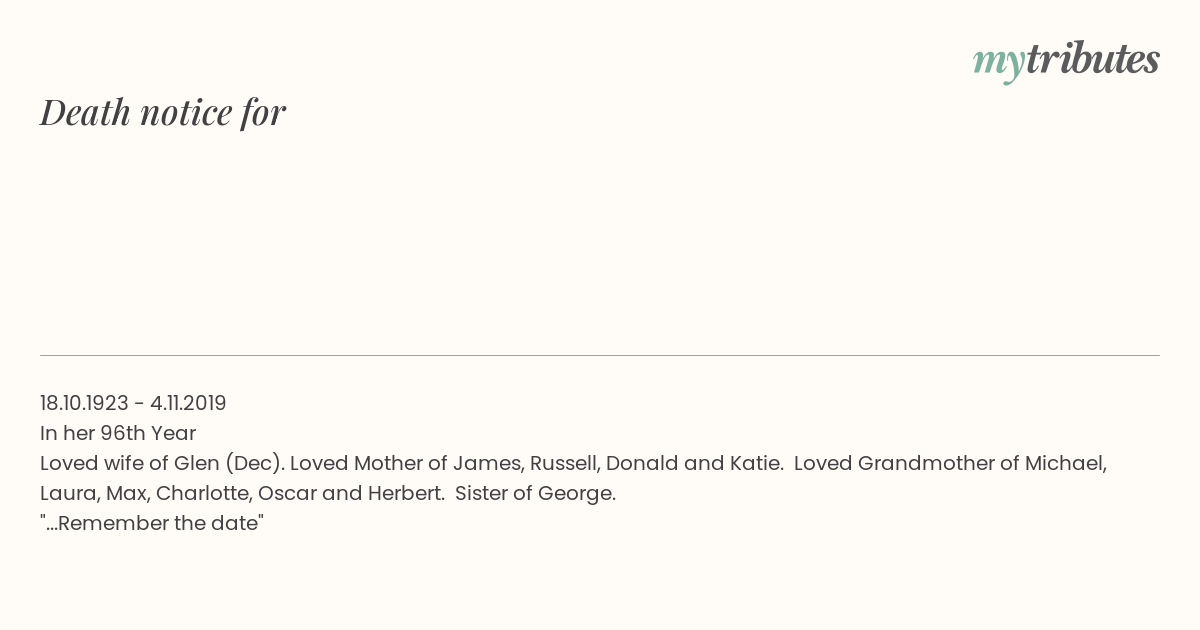Click the date '4.11.2019'

(188, 403)
